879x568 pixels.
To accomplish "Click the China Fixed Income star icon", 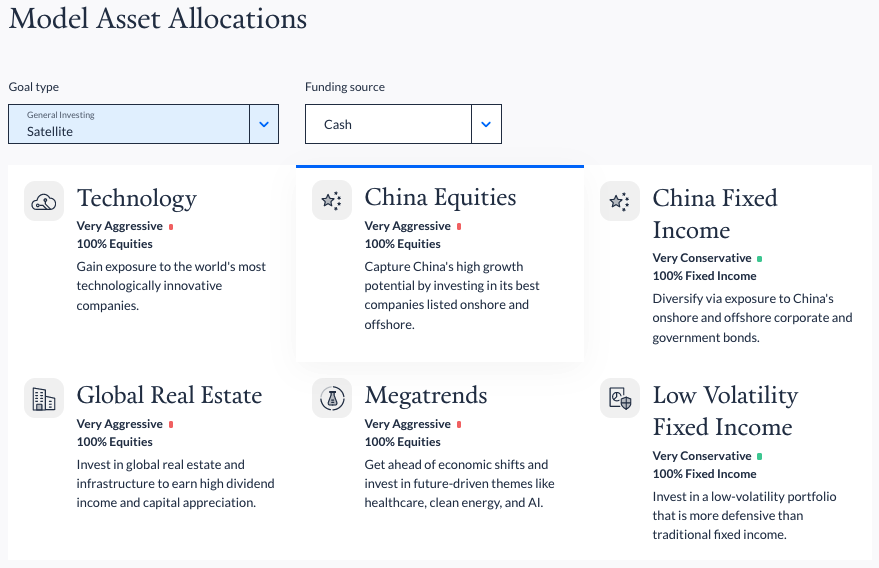I will pyautogui.click(x=620, y=201).
